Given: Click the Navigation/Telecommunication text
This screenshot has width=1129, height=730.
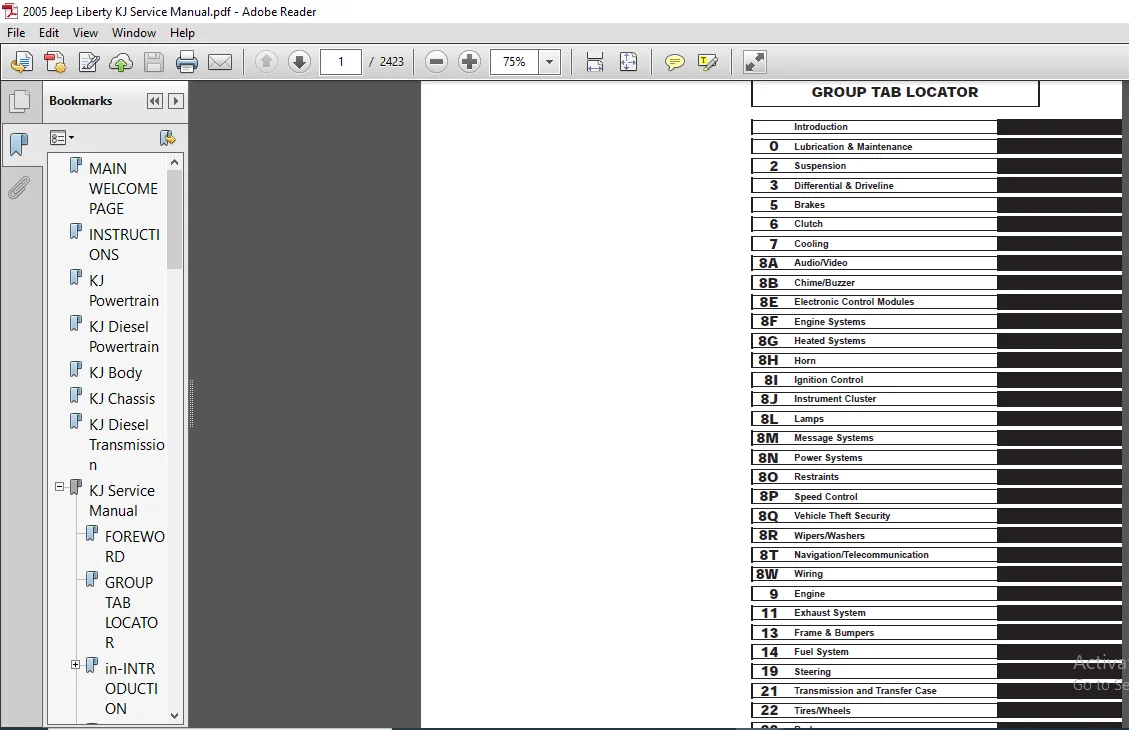Looking at the screenshot, I should (861, 555).
